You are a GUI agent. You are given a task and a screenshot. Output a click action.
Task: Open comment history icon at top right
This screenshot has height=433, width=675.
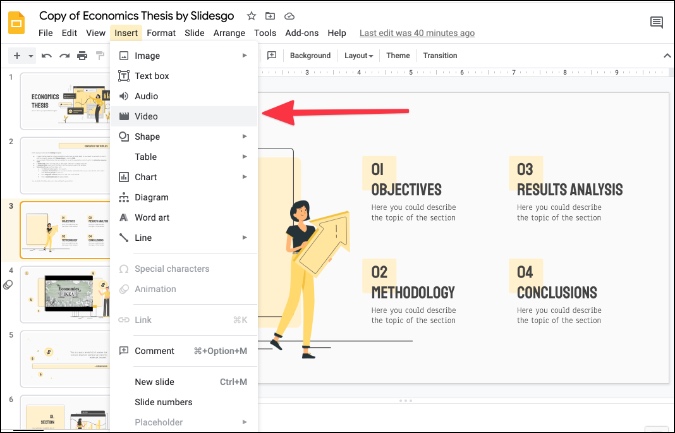click(x=656, y=22)
